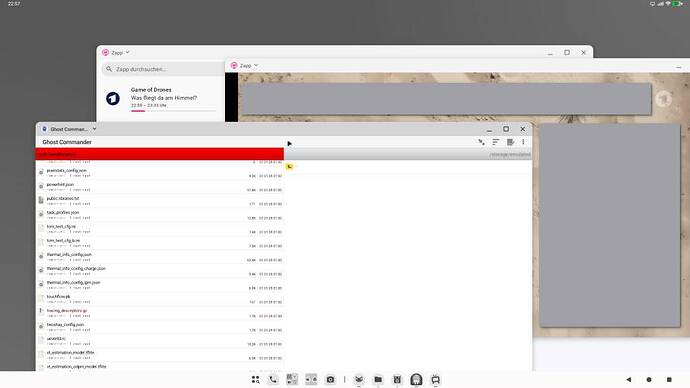Tap the Android recents square button
This screenshot has width=690, height=388.
(x=669, y=380)
